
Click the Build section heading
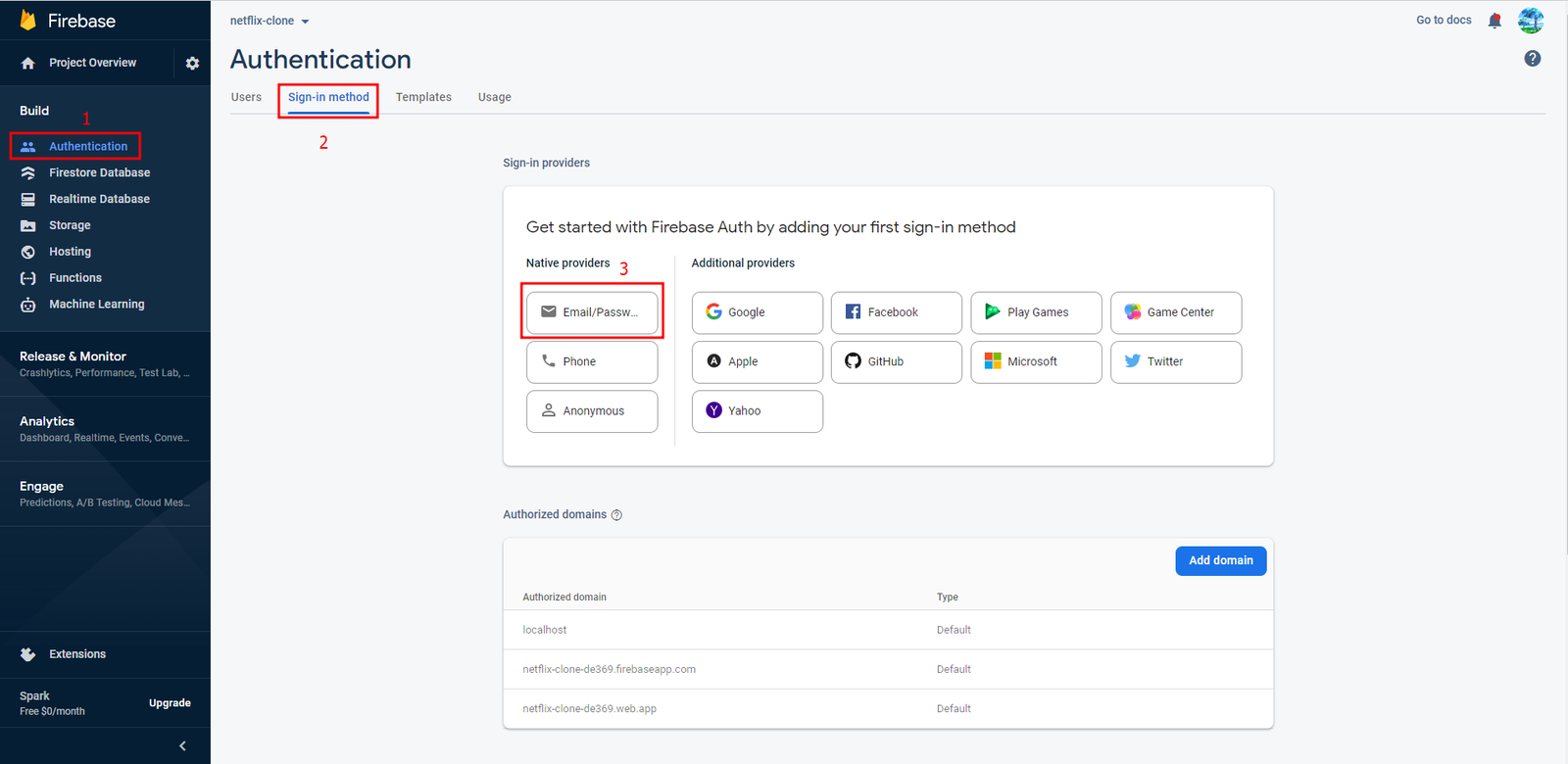tap(34, 111)
